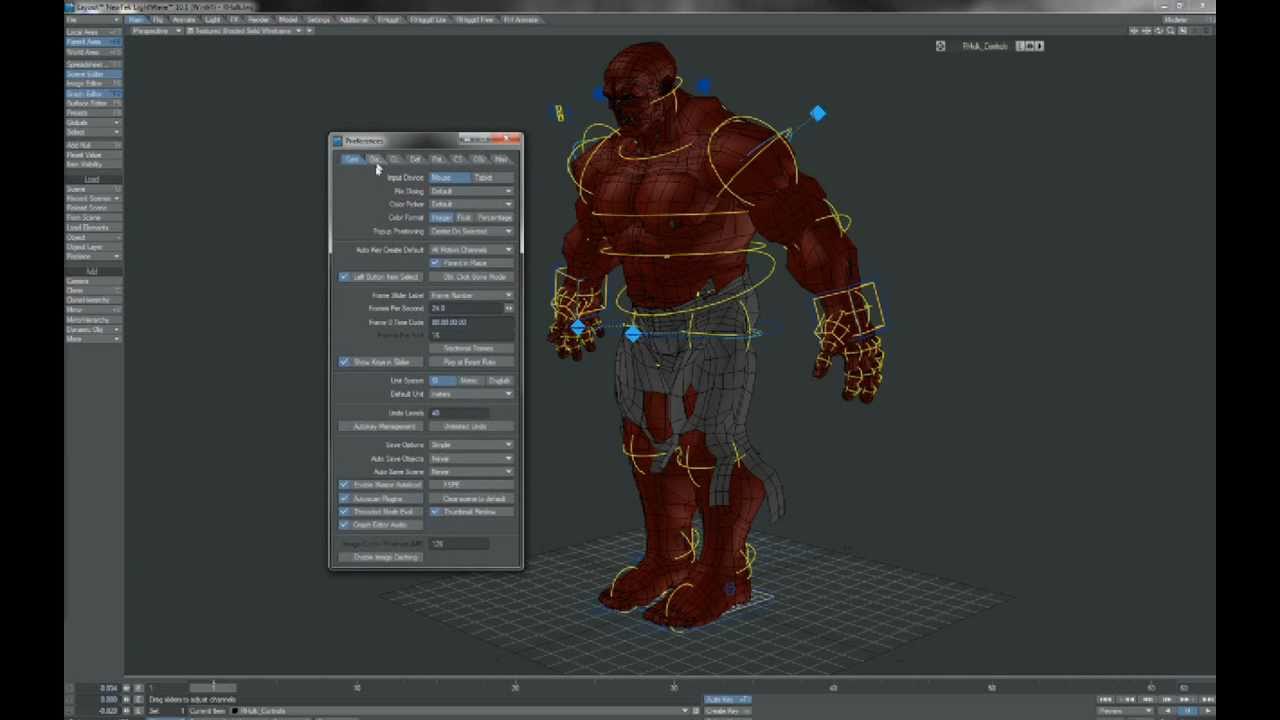Open the Preview dropdown near playback controls
The width and height of the screenshot is (1280, 720).
pyautogui.click(x=1127, y=711)
